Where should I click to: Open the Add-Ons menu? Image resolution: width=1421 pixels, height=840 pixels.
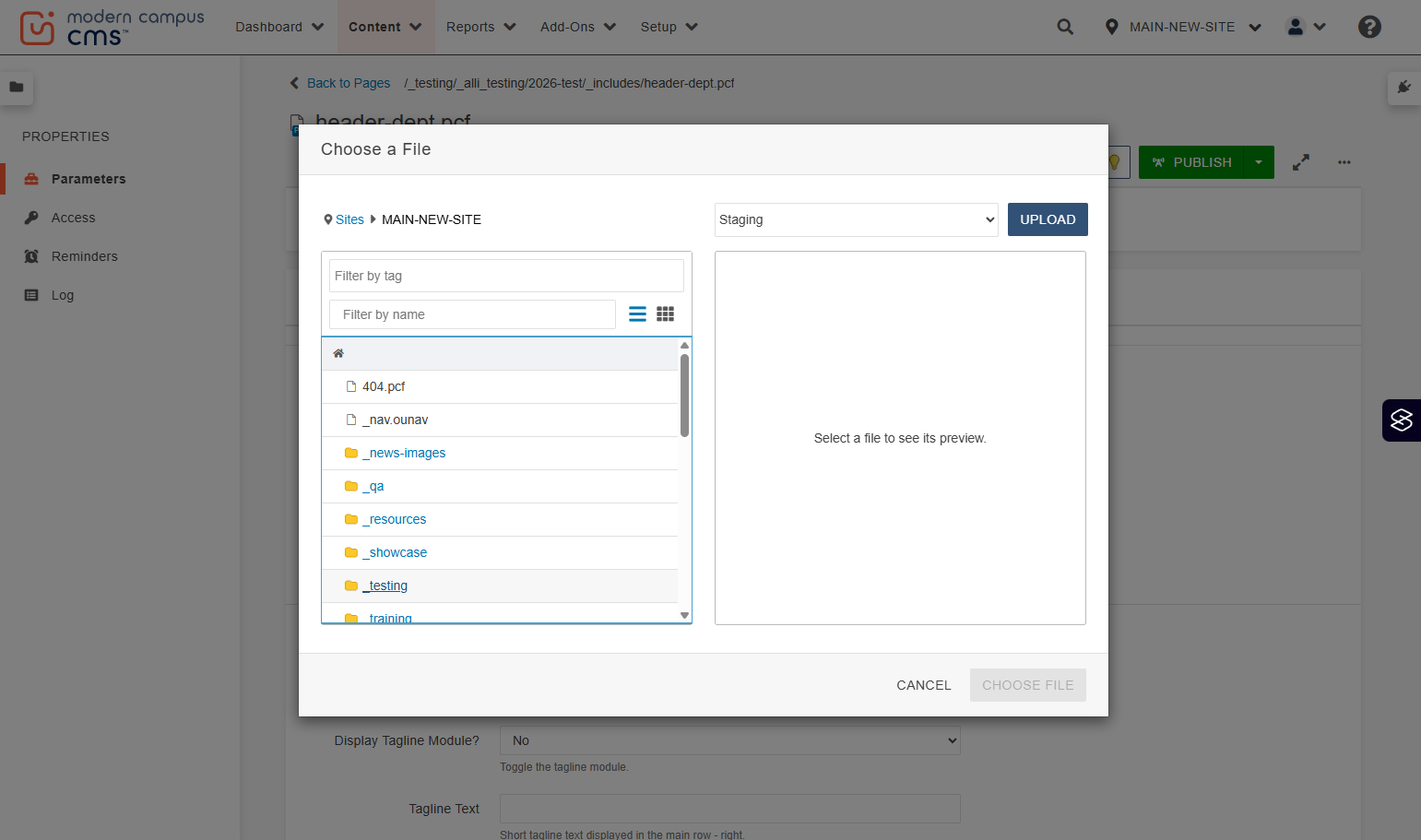pos(578,27)
